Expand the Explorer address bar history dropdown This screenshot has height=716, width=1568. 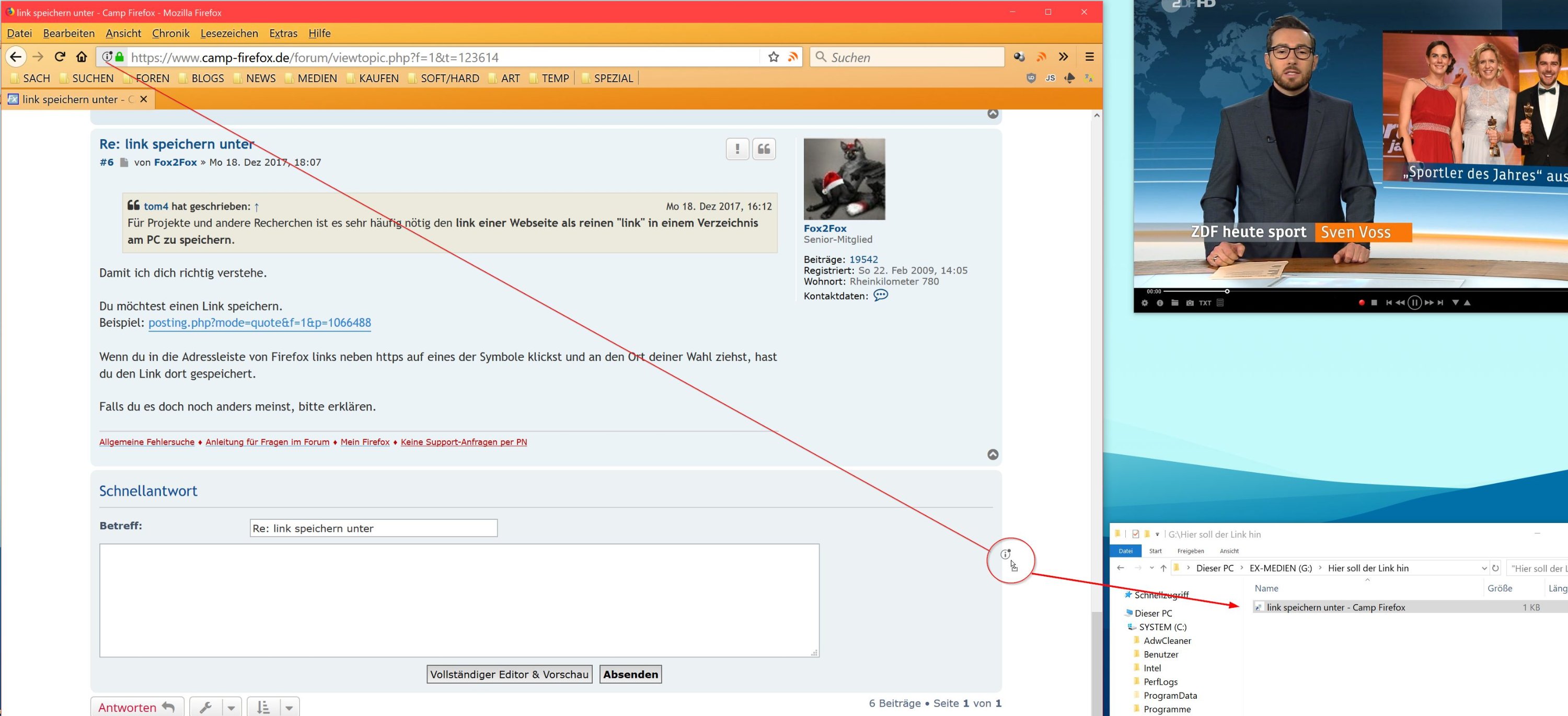1483,568
